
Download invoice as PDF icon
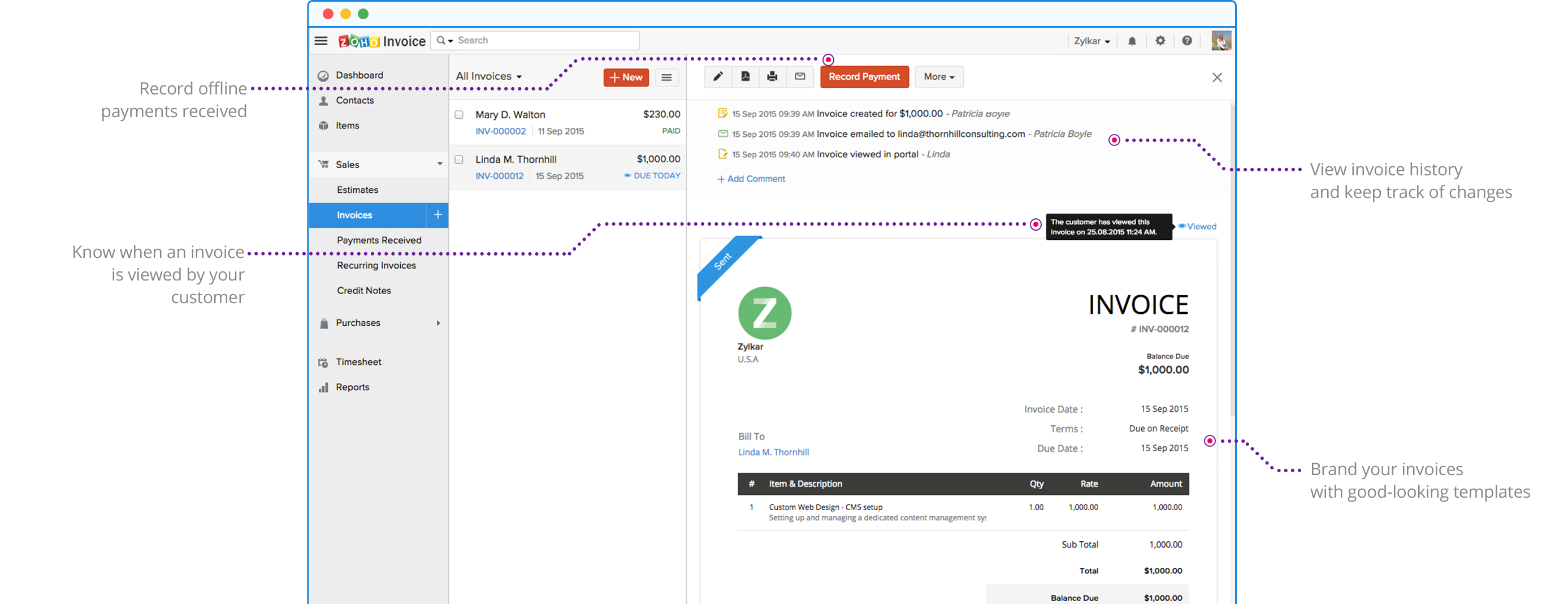745,77
